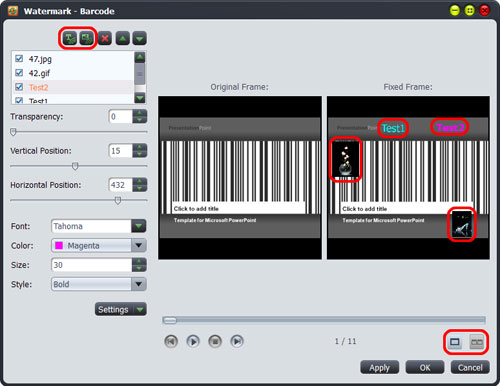The image size is (500, 386).
Task: Increase the Horizontal Position value
Action: tap(140, 181)
